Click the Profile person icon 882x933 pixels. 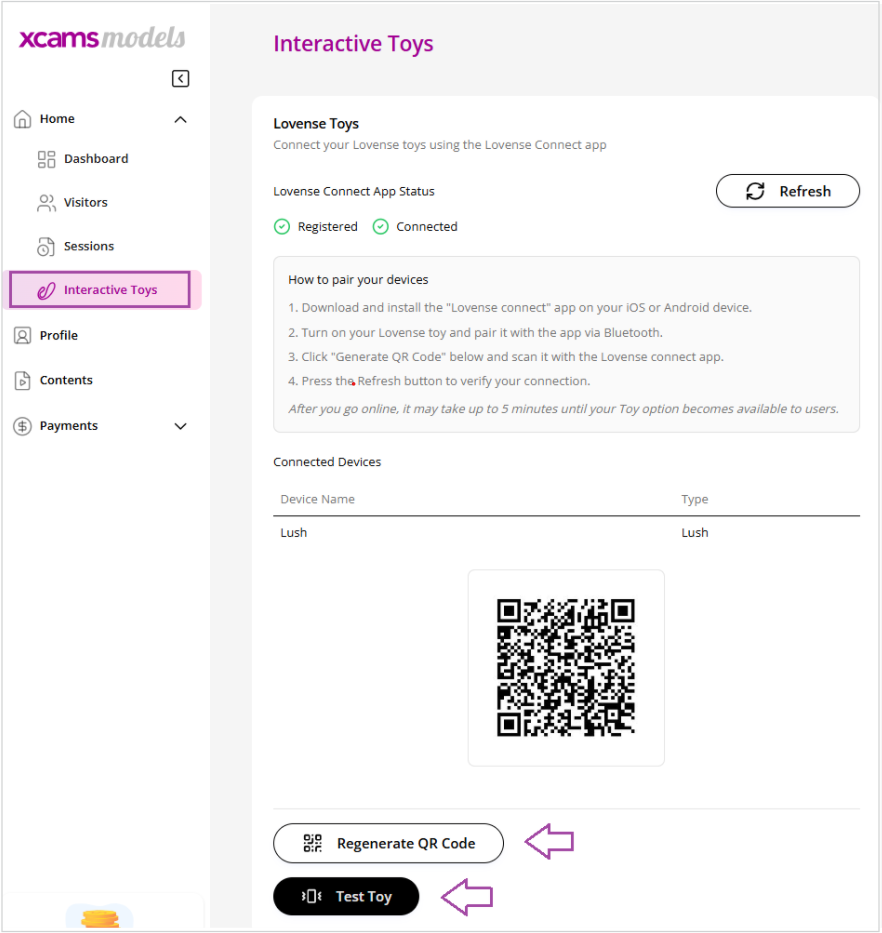pyautogui.click(x=23, y=336)
